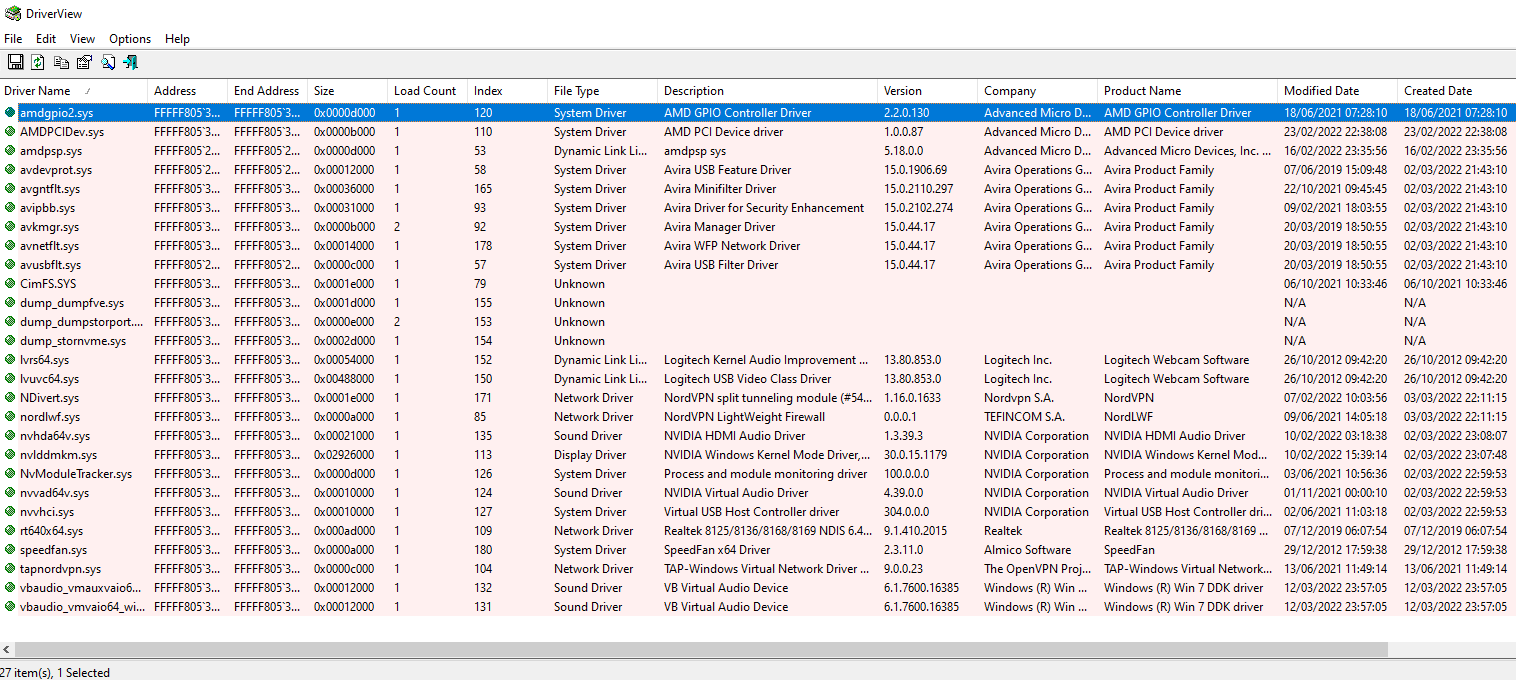Click the left arrow of horizontal scrollbar
Image resolution: width=1516 pixels, height=680 pixels.
coord(7,650)
